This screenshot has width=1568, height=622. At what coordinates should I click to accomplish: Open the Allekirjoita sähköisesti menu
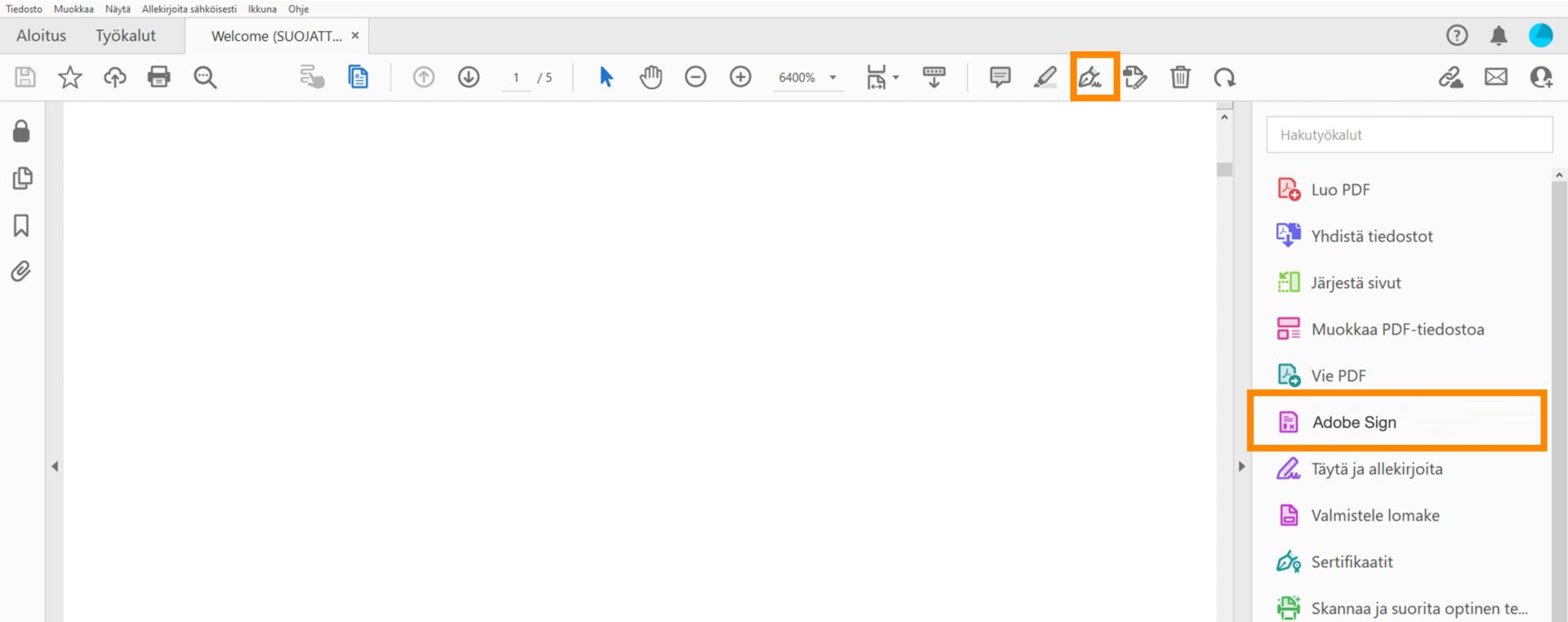189,9
